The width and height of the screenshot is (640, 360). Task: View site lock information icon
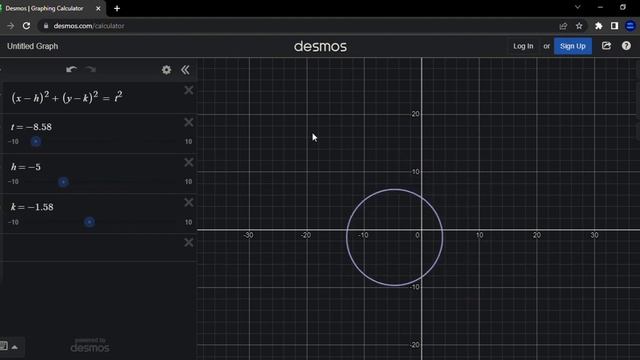[46, 26]
